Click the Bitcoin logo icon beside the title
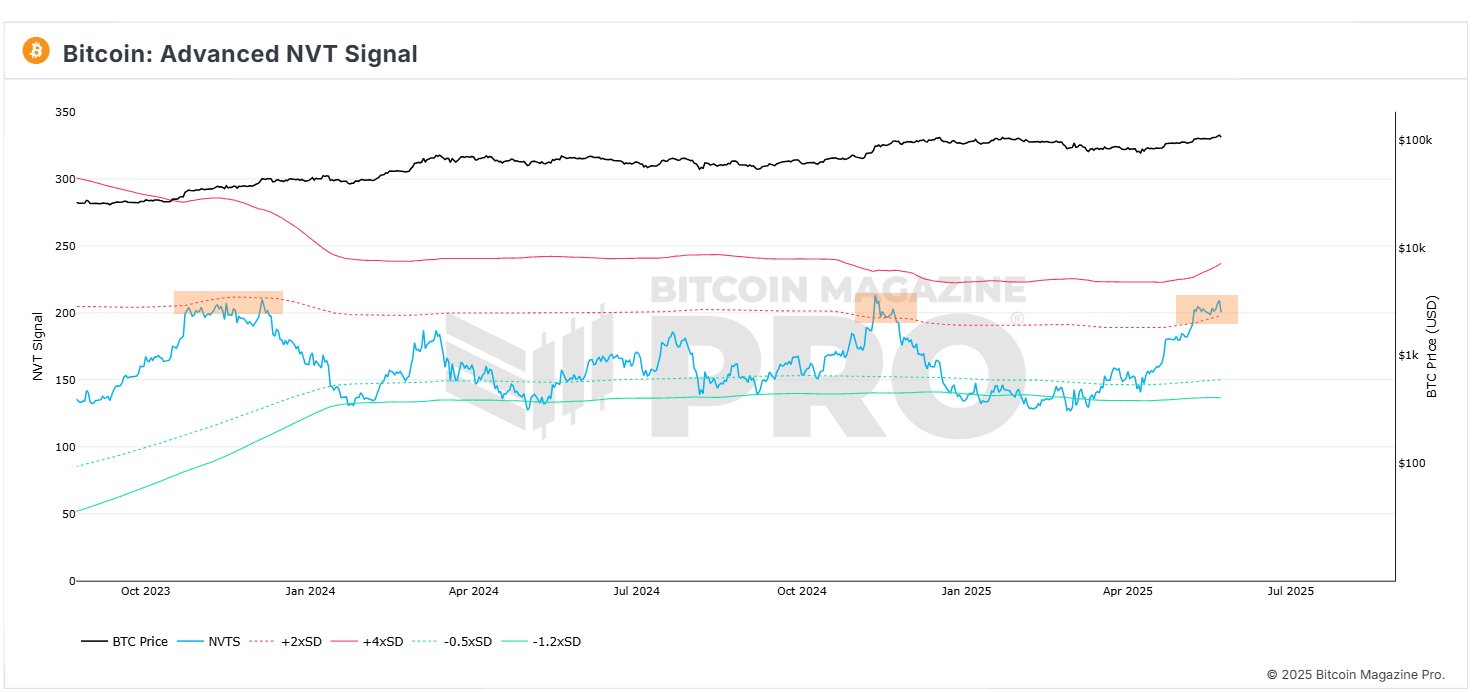 tap(37, 51)
